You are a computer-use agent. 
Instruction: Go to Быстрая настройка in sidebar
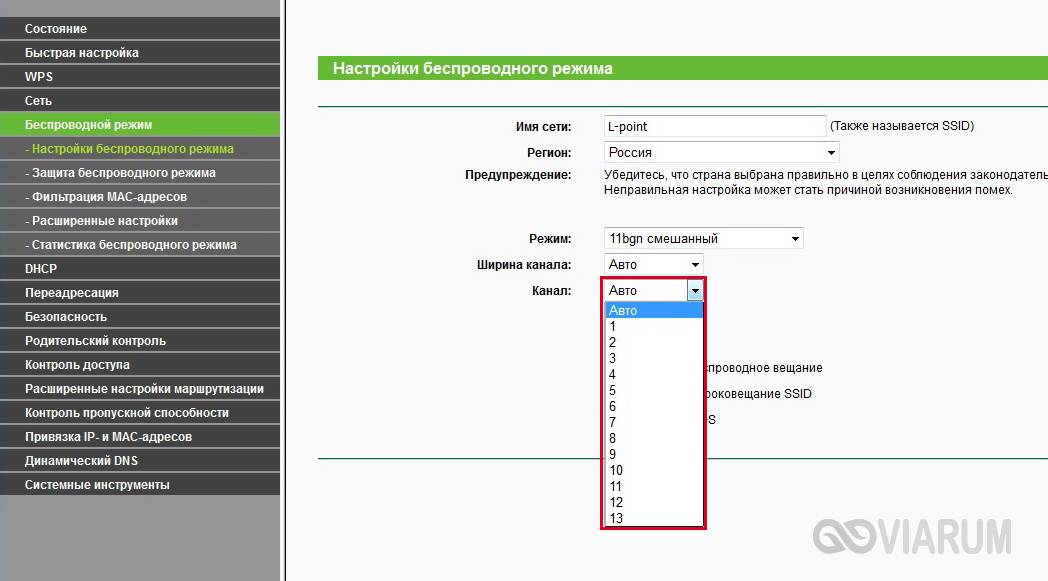click(82, 53)
